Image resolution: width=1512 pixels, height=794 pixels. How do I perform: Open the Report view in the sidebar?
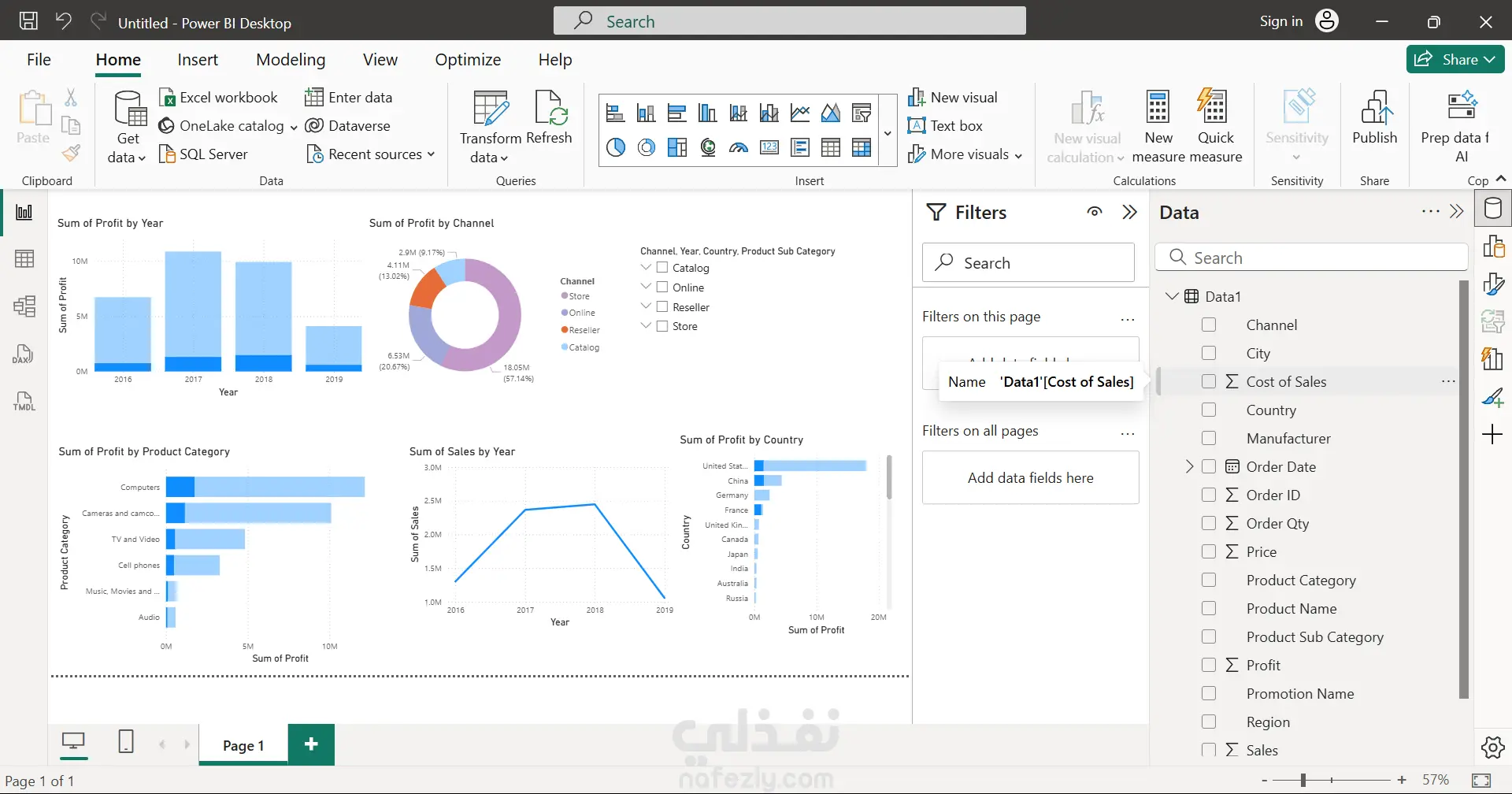pos(24,212)
